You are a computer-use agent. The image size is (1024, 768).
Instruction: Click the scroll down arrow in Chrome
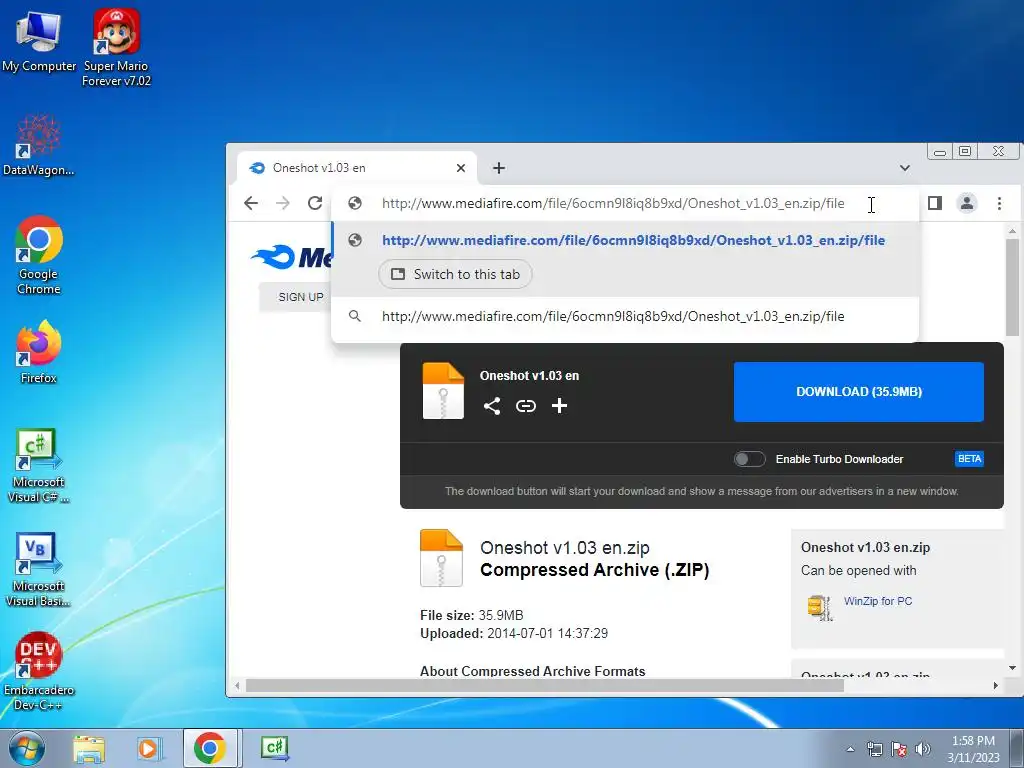[x=1012, y=668]
